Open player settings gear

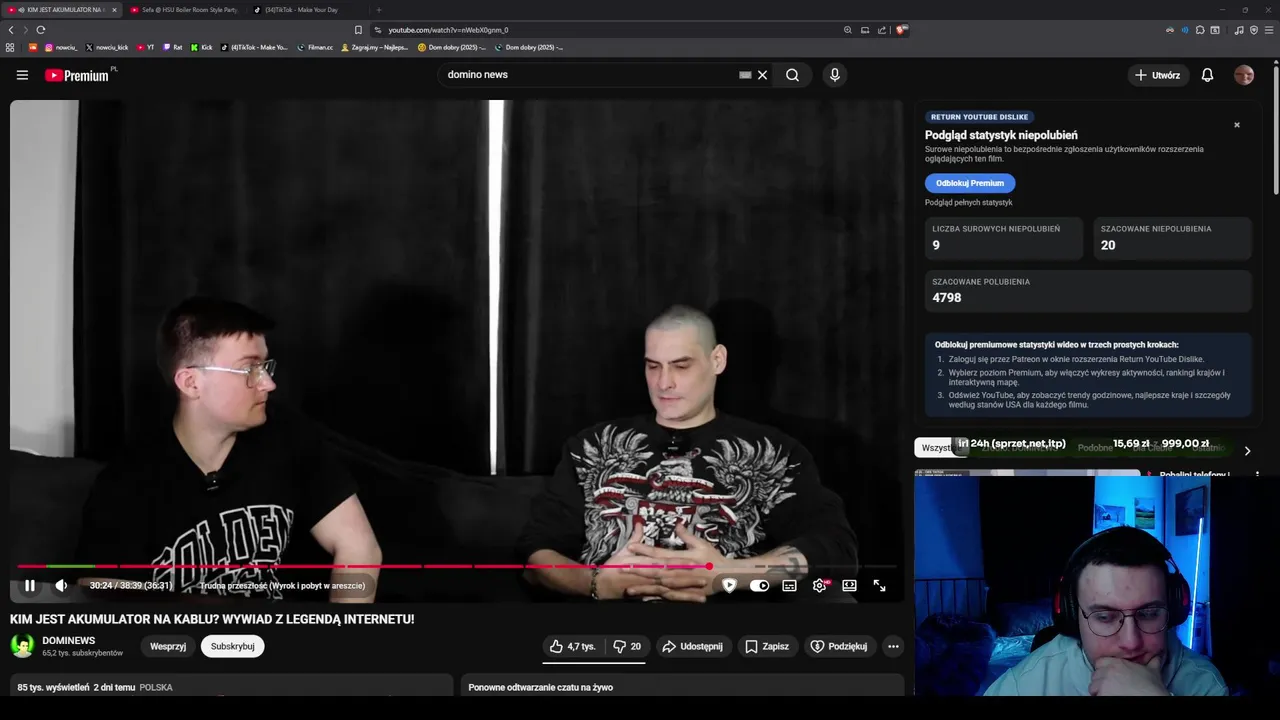pos(820,586)
